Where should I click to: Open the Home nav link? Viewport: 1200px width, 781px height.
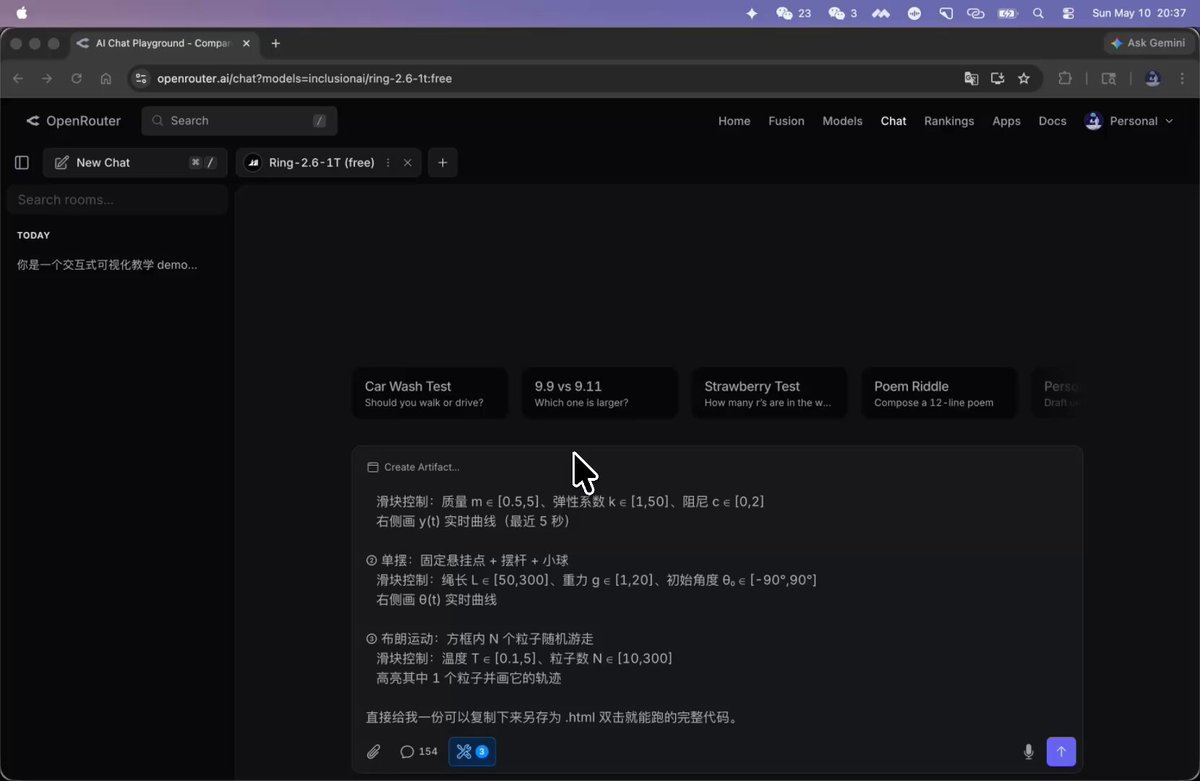pos(734,121)
